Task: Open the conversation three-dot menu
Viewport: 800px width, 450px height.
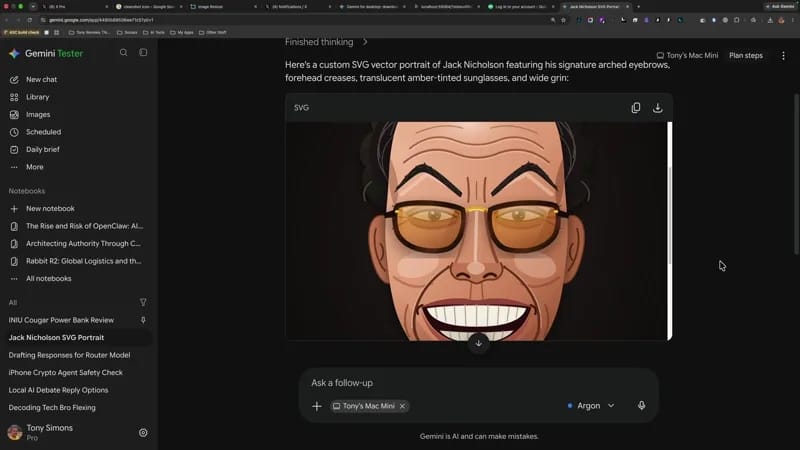Action: click(784, 56)
